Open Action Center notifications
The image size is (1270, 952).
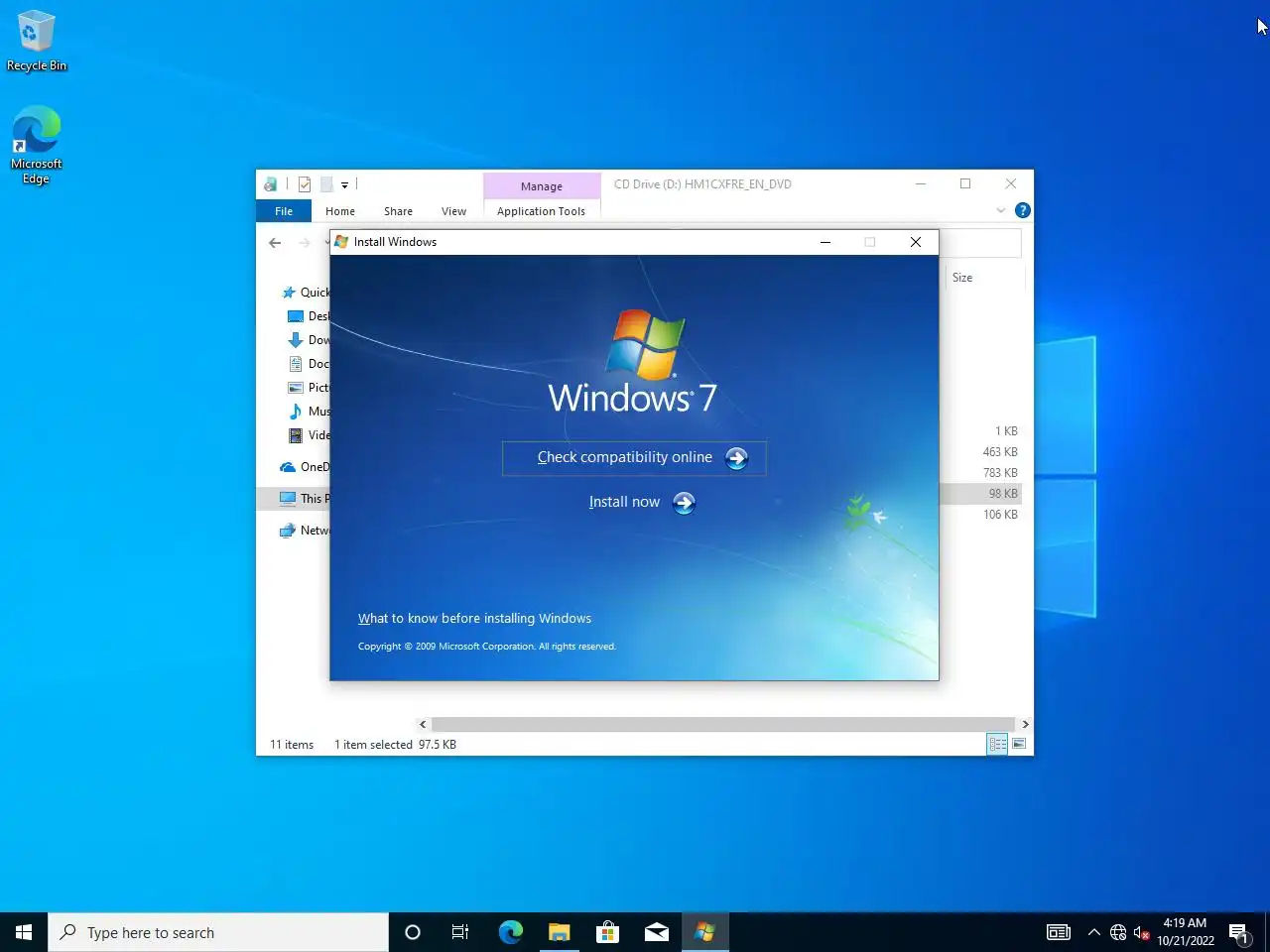pos(1240,932)
